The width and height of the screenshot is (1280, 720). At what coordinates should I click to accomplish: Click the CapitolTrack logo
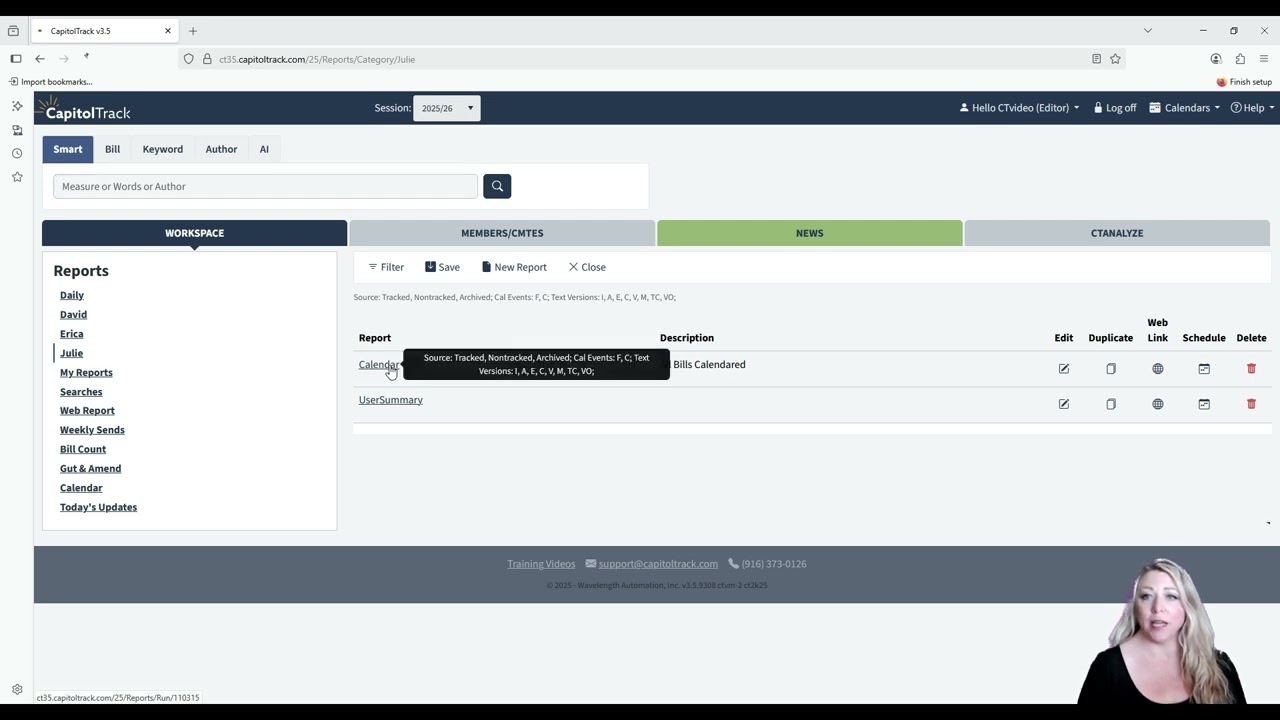(84, 108)
